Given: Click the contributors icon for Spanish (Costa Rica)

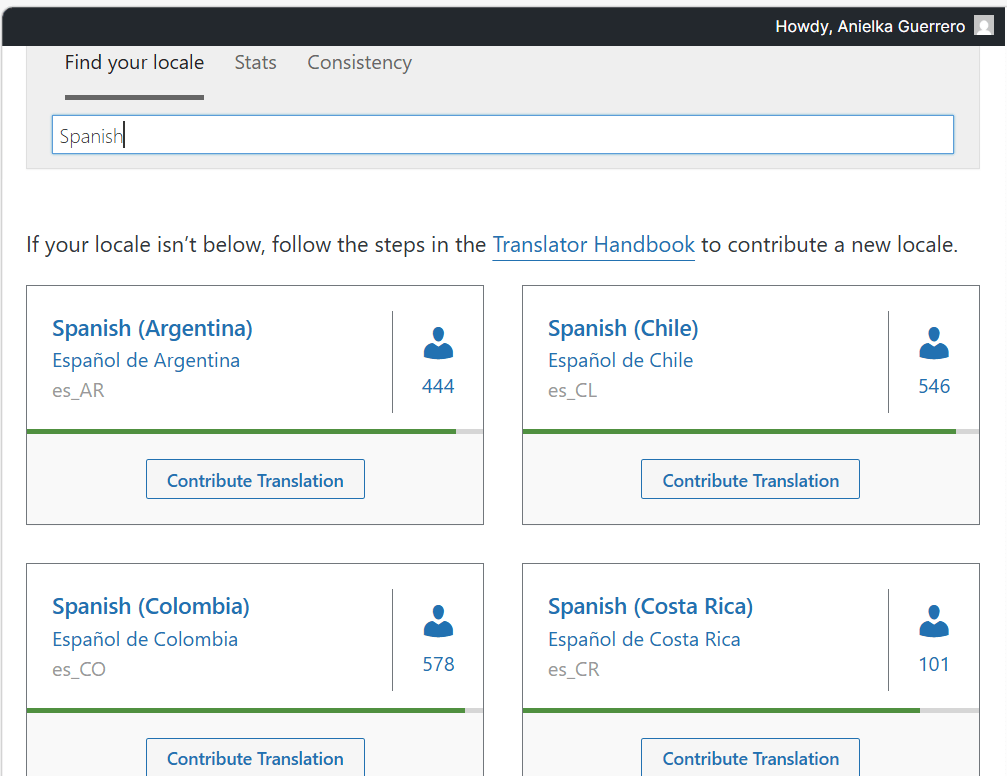Looking at the screenshot, I should pyautogui.click(x=934, y=622).
